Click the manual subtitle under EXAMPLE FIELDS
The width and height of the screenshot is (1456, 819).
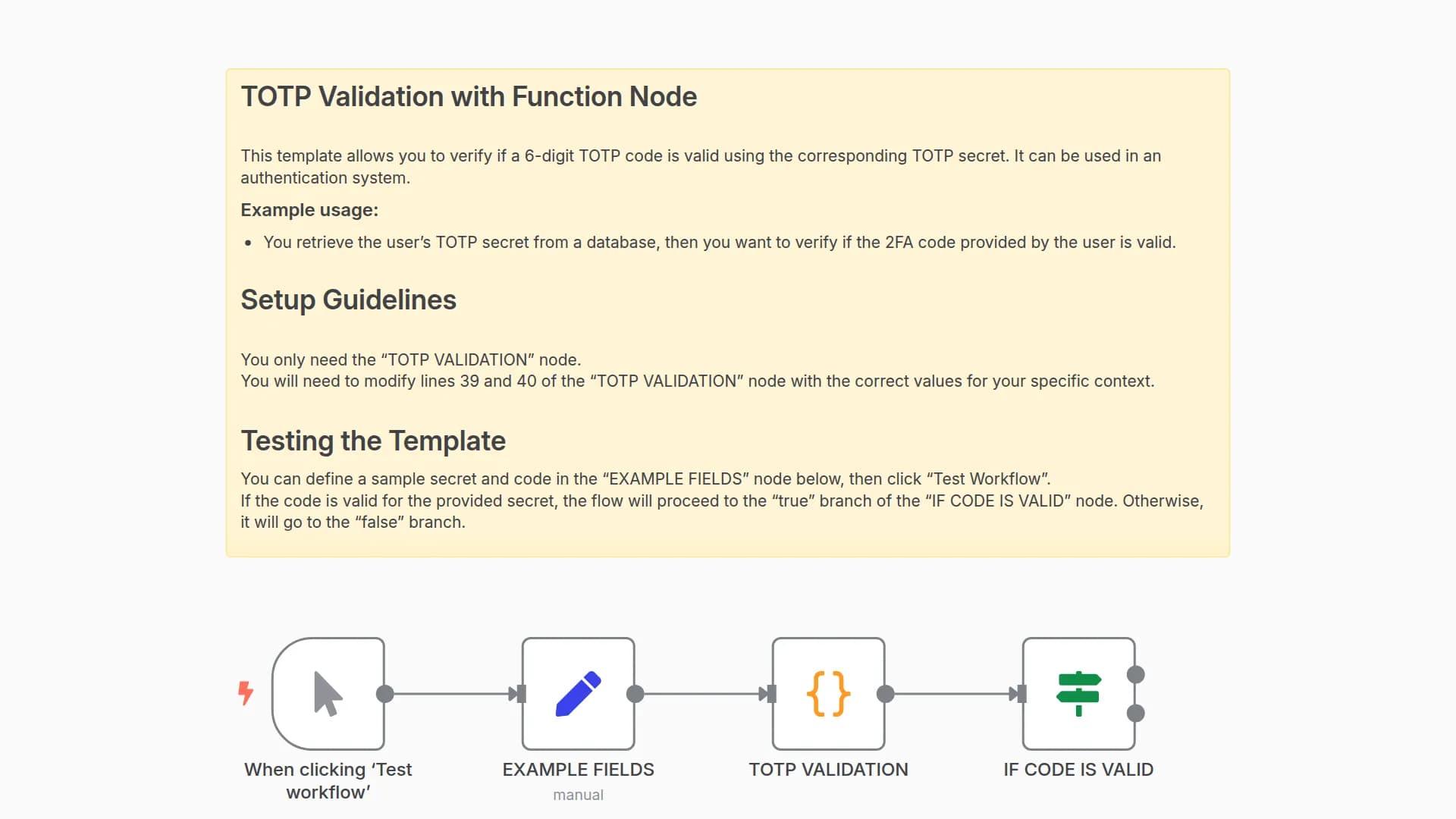point(578,795)
